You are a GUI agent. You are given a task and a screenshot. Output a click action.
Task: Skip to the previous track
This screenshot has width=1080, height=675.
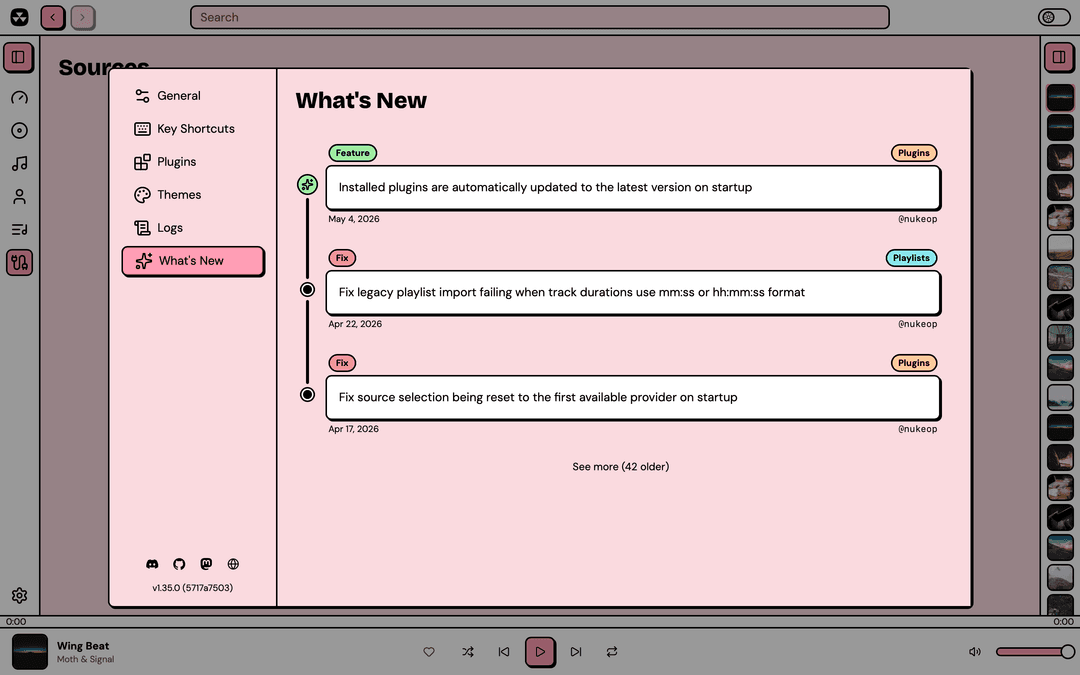(x=503, y=652)
